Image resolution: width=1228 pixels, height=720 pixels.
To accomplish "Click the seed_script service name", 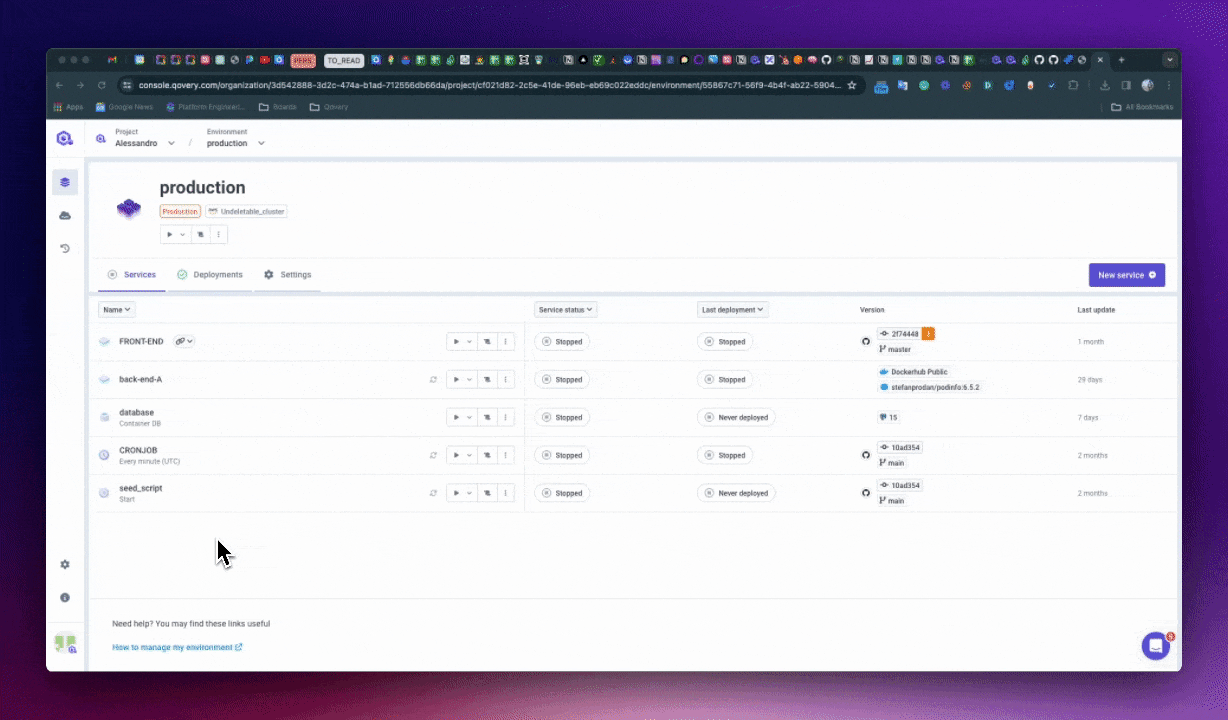I will (x=140, y=488).
